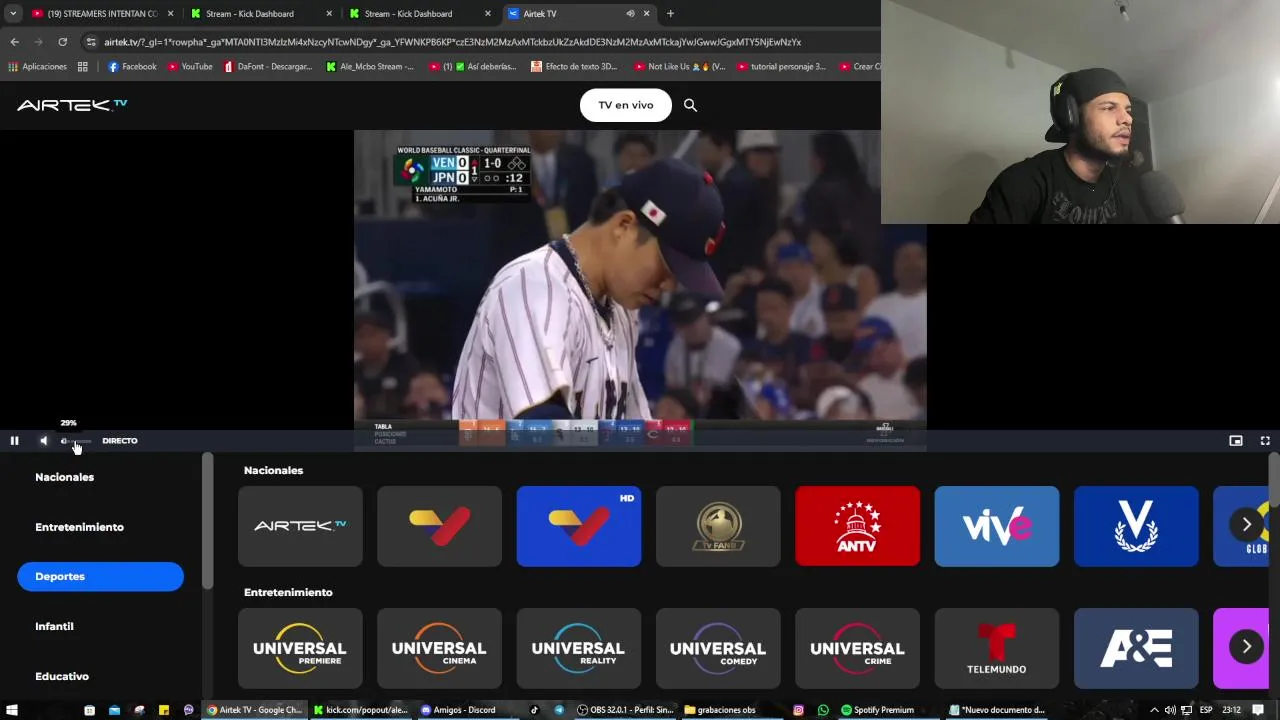This screenshot has height=720, width=1280.
Task: Open the YouTube bookmark
Action: [x=190, y=67]
